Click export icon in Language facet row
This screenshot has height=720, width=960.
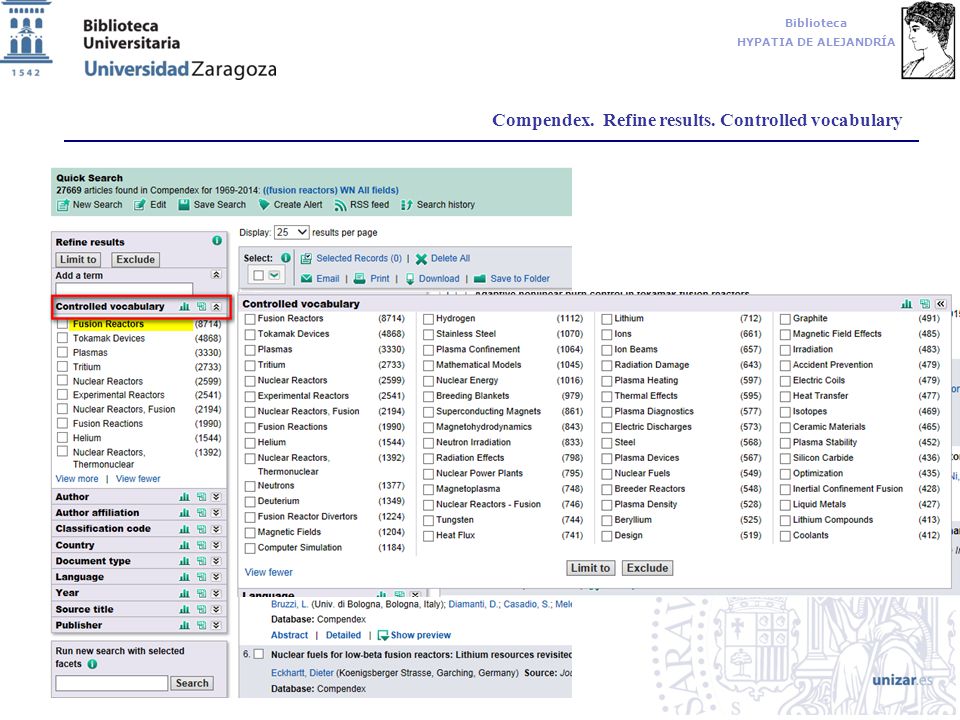(201, 577)
